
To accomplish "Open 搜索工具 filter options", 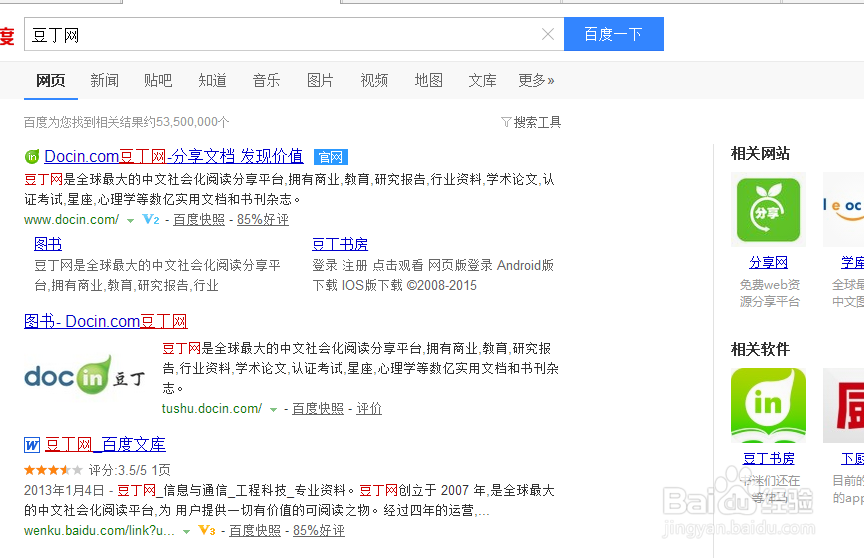I will point(531,122).
